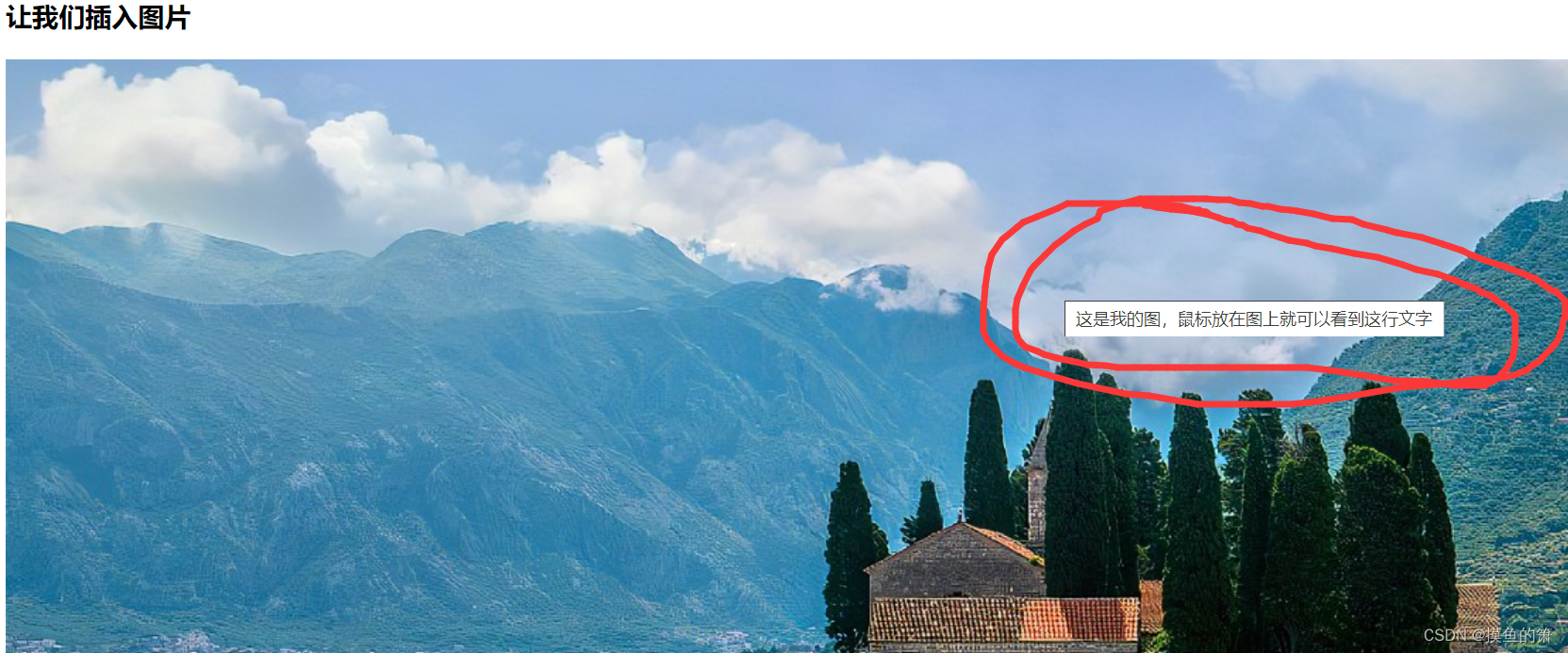Image resolution: width=1568 pixels, height=653 pixels.
Task: Click the shortest cypress tree near the gable
Action: (925, 514)
